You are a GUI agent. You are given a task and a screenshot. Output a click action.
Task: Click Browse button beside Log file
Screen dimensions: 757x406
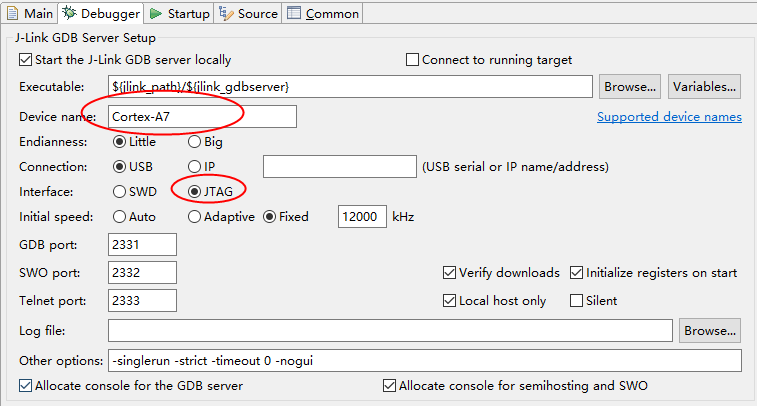[x=709, y=330]
